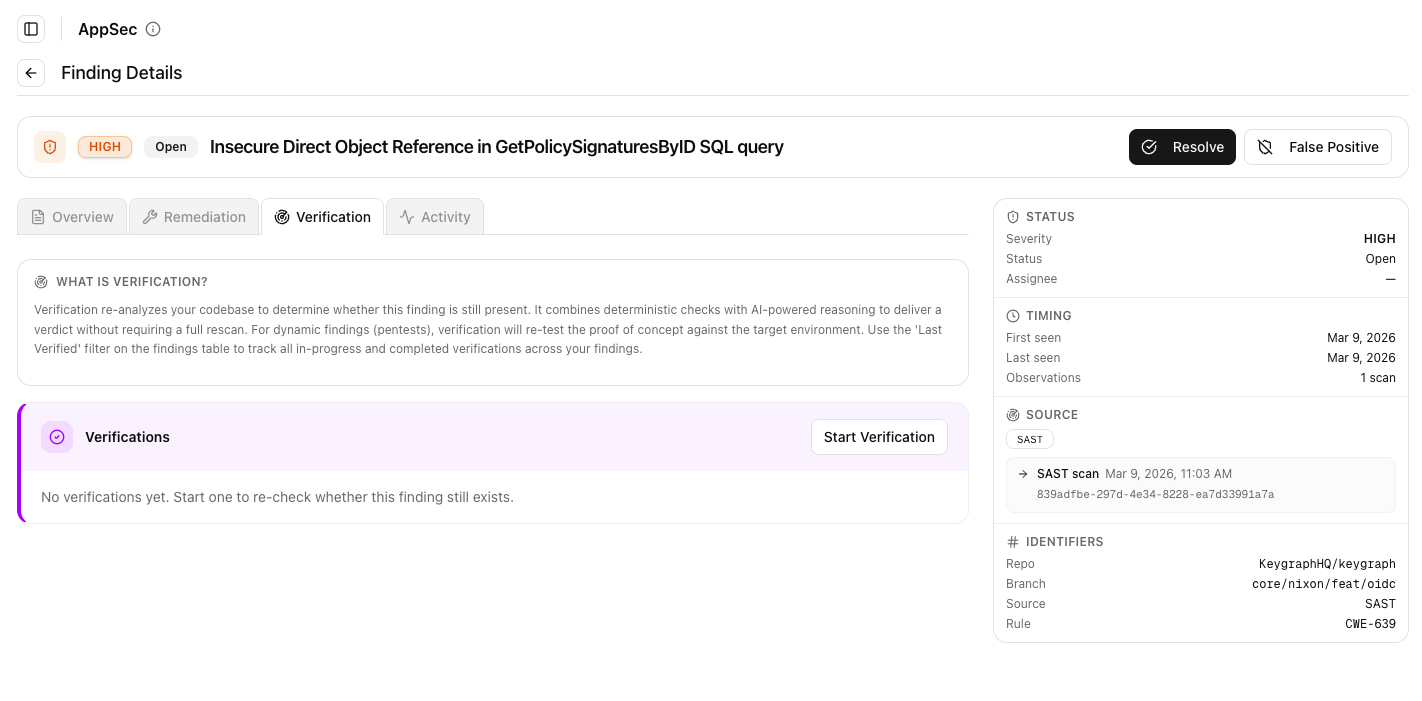Mark the finding as Resolve
The width and height of the screenshot is (1422, 701).
click(1182, 147)
